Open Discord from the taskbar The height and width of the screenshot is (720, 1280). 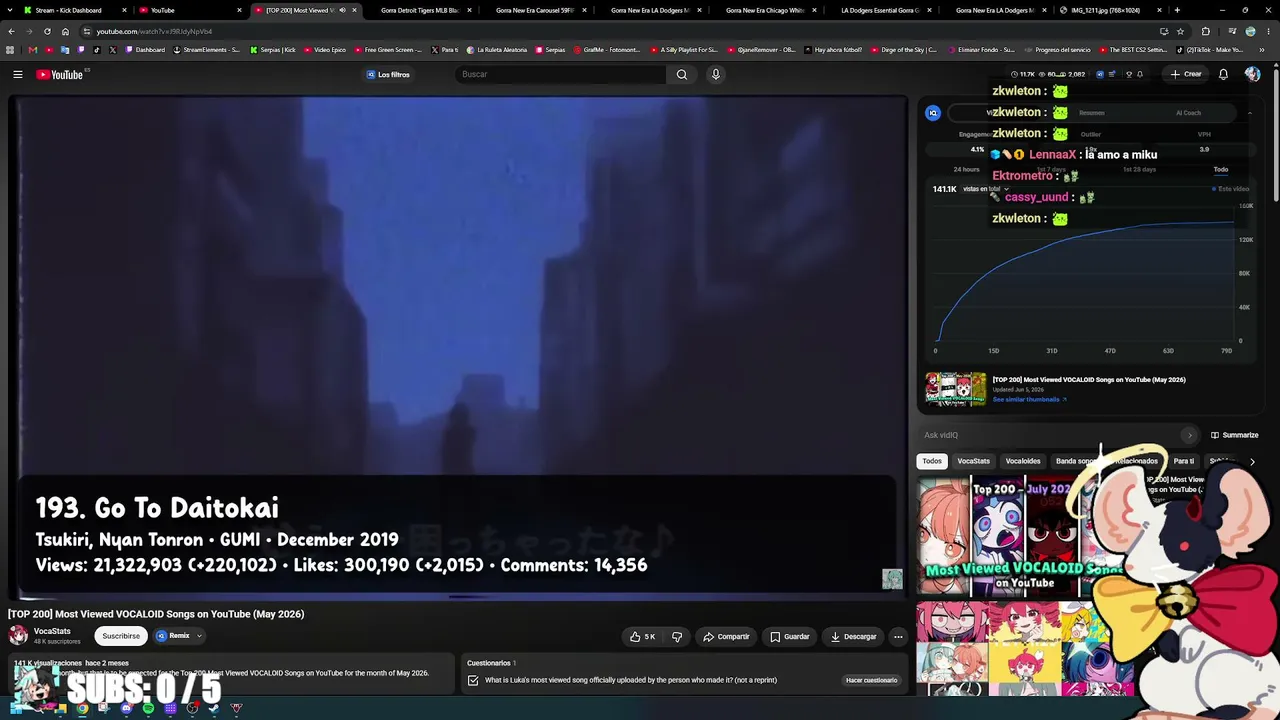tap(126, 708)
